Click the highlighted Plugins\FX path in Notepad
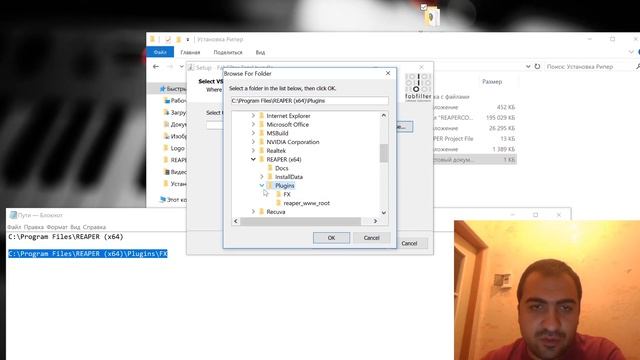Image resolution: width=640 pixels, height=360 pixels. (x=88, y=253)
